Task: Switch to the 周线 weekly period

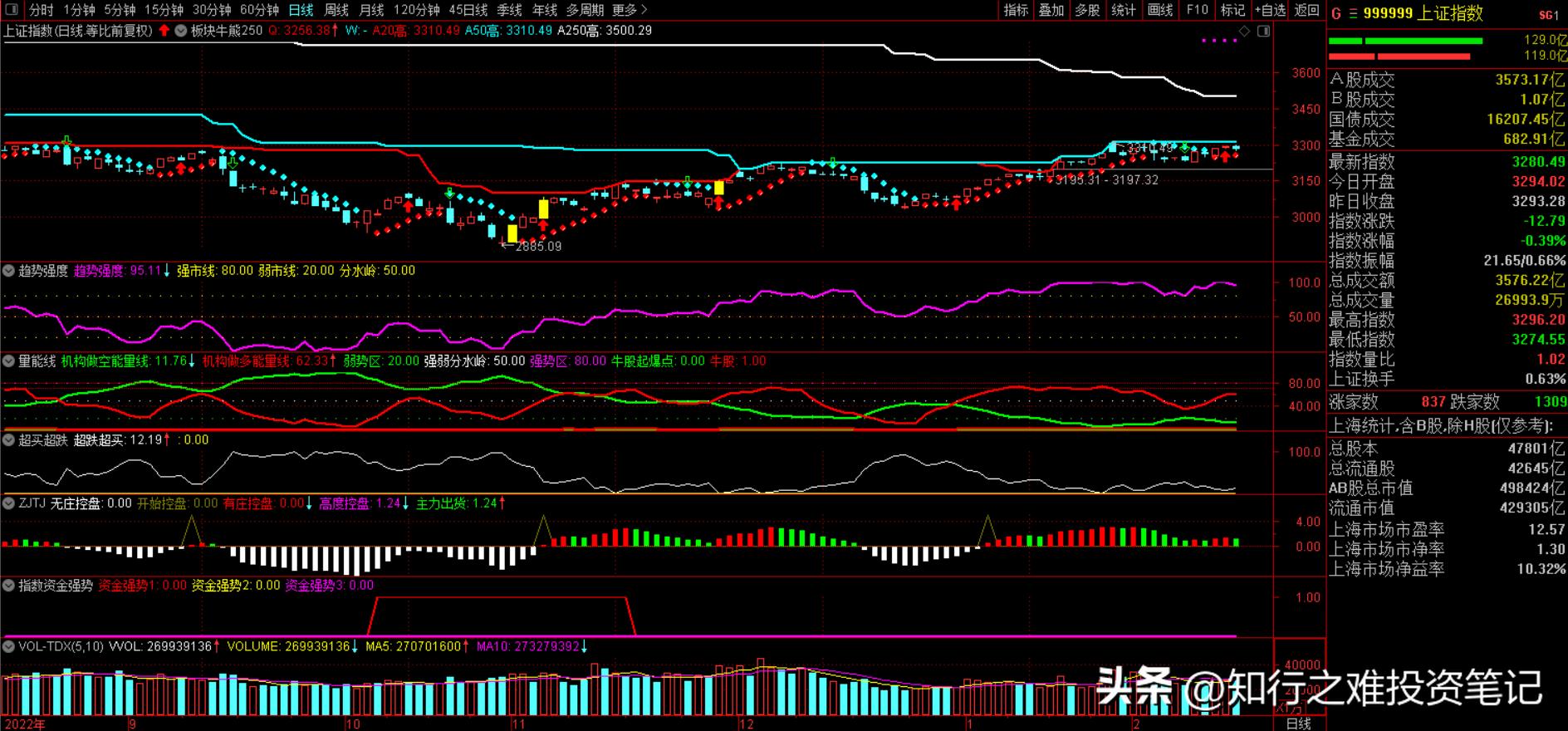Action: (336, 10)
